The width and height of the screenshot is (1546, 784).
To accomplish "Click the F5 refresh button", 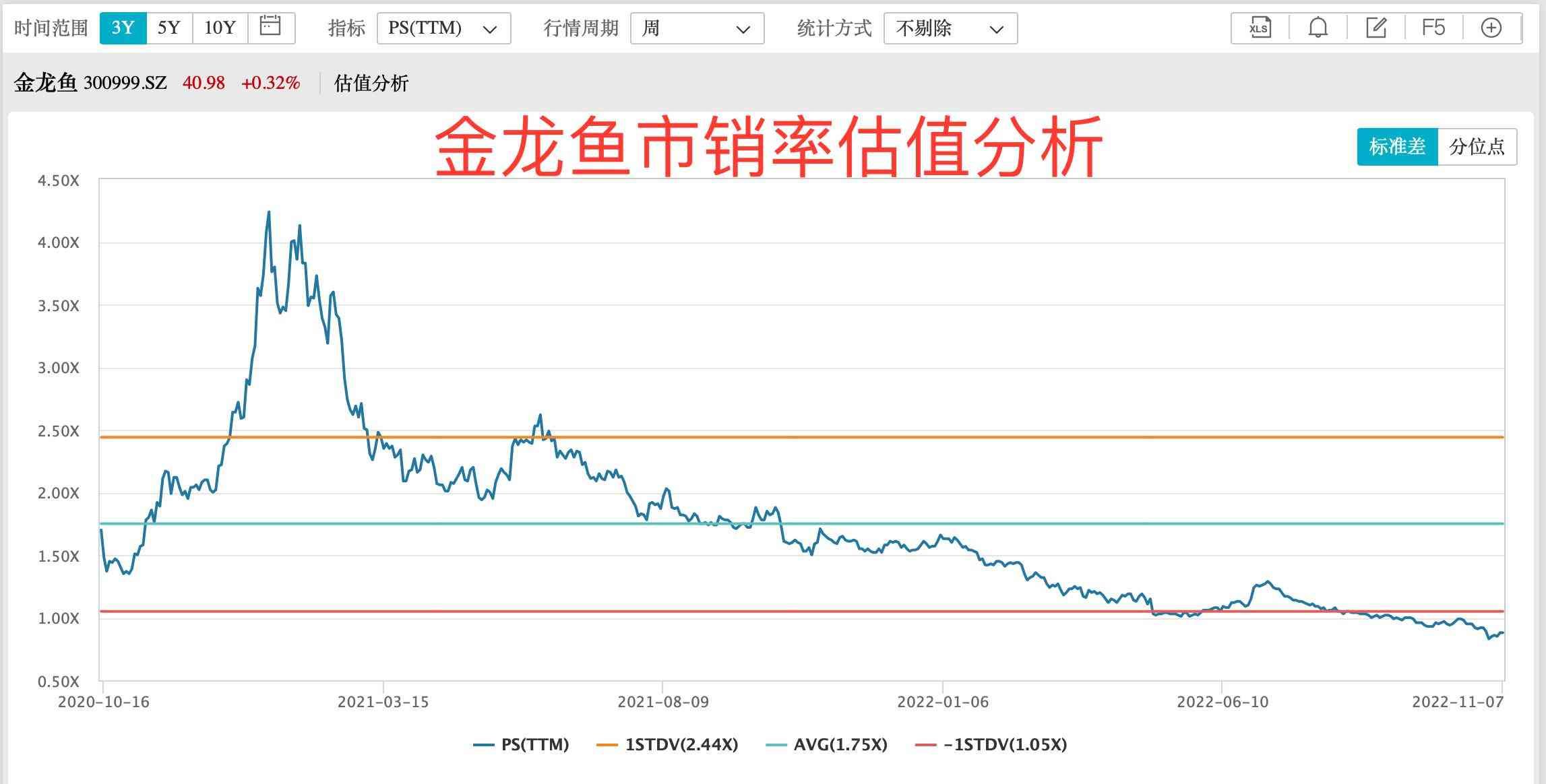I will 1433,28.
